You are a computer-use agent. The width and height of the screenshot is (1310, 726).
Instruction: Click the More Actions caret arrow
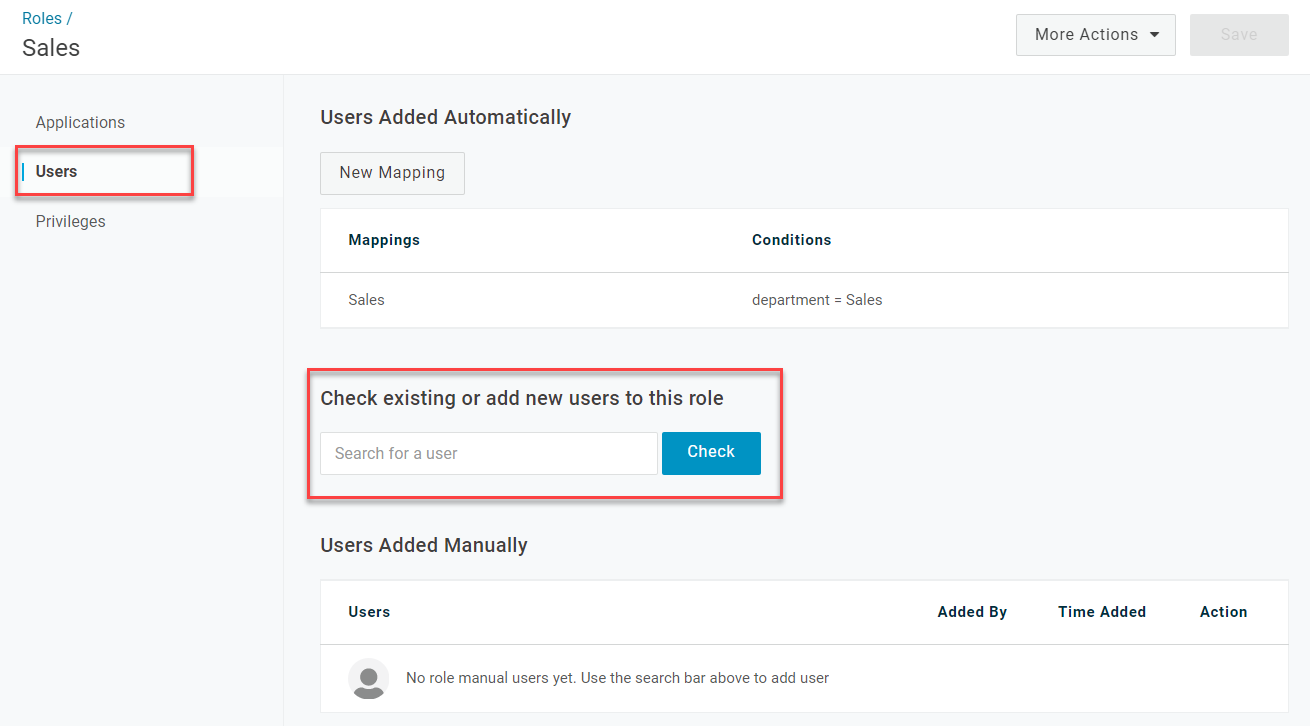pos(1155,35)
